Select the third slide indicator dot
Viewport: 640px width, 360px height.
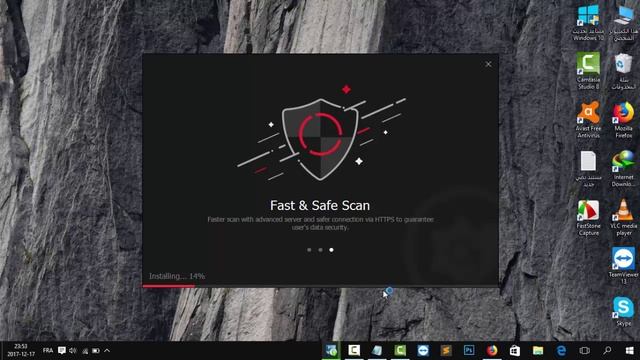point(331,250)
